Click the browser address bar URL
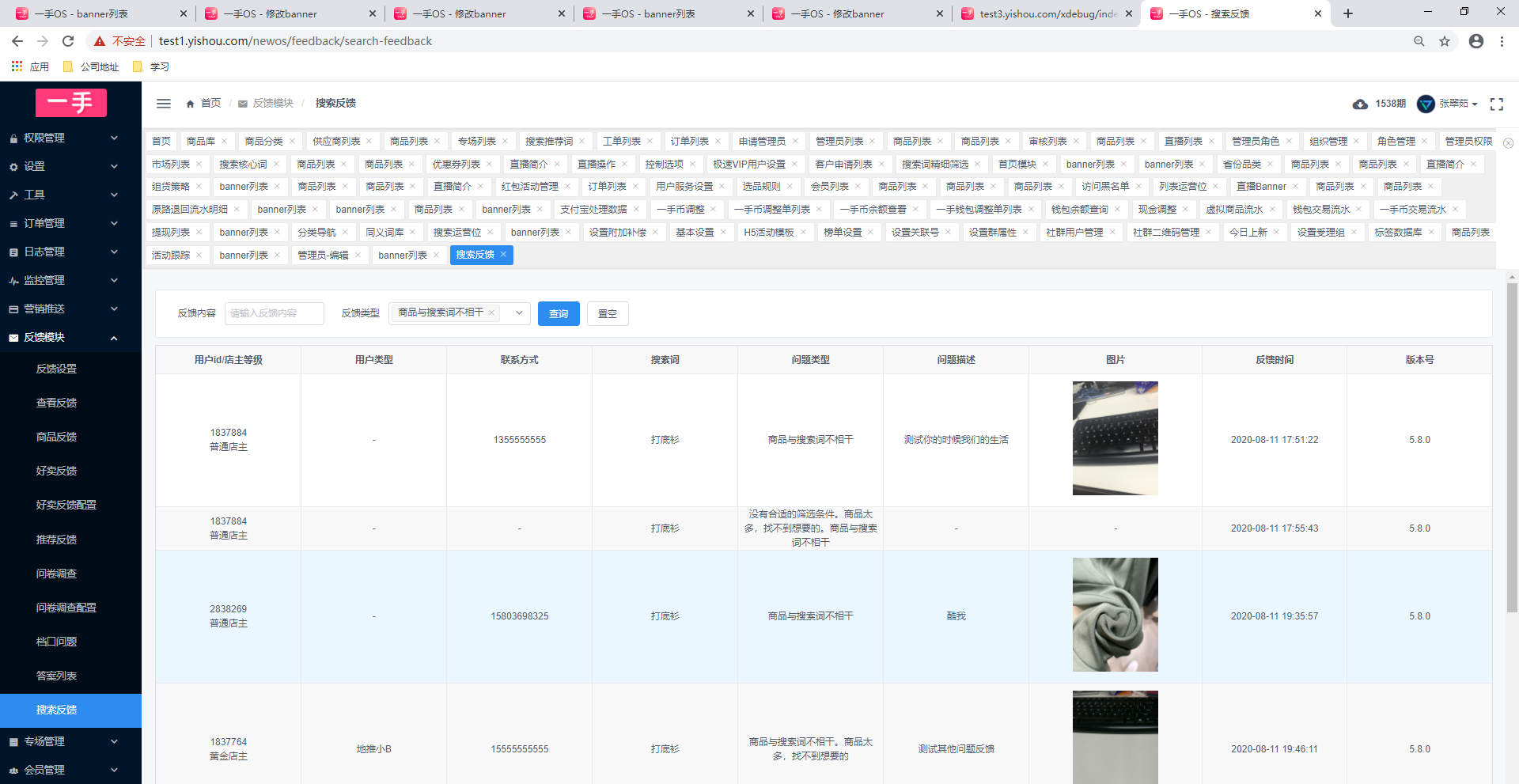The height and width of the screenshot is (784, 1519). coord(295,41)
